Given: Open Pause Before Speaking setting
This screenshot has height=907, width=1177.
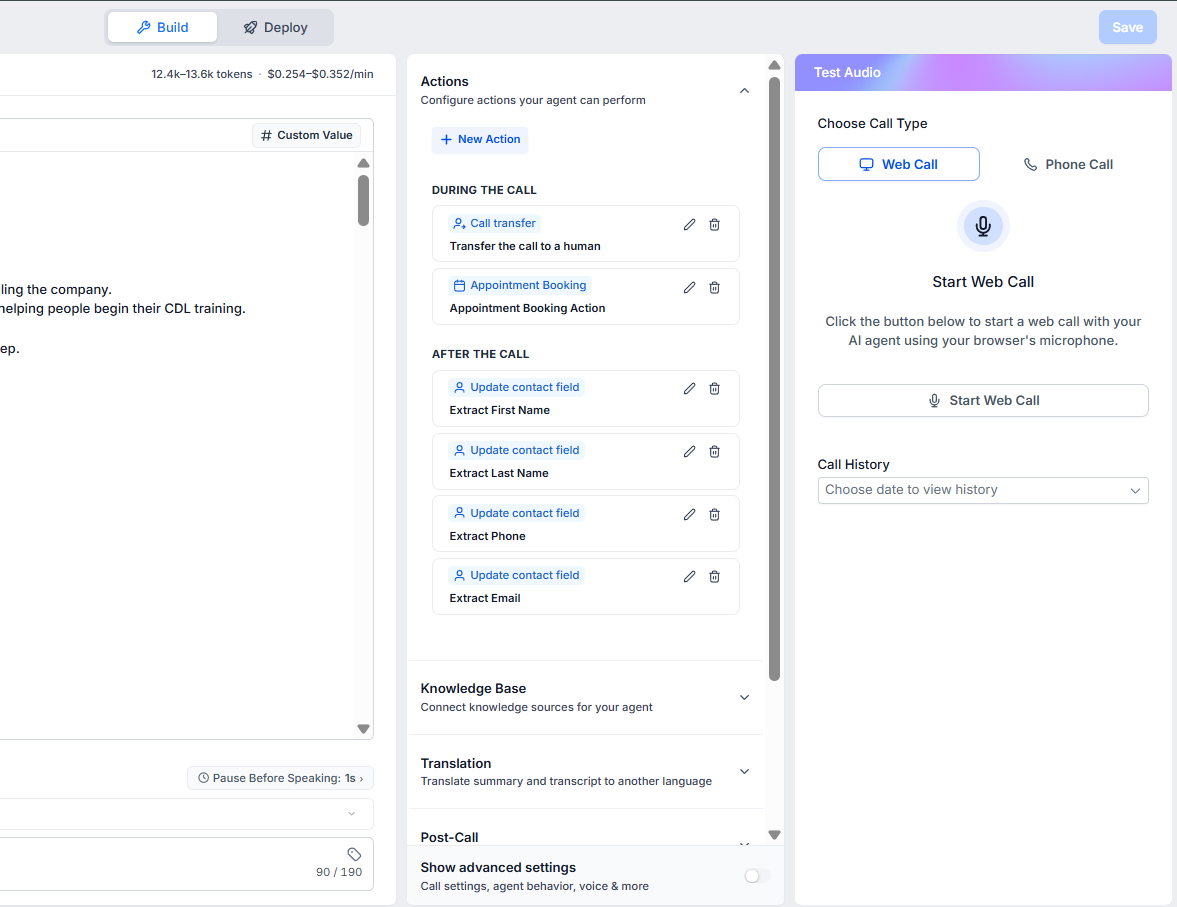Looking at the screenshot, I should coord(280,778).
